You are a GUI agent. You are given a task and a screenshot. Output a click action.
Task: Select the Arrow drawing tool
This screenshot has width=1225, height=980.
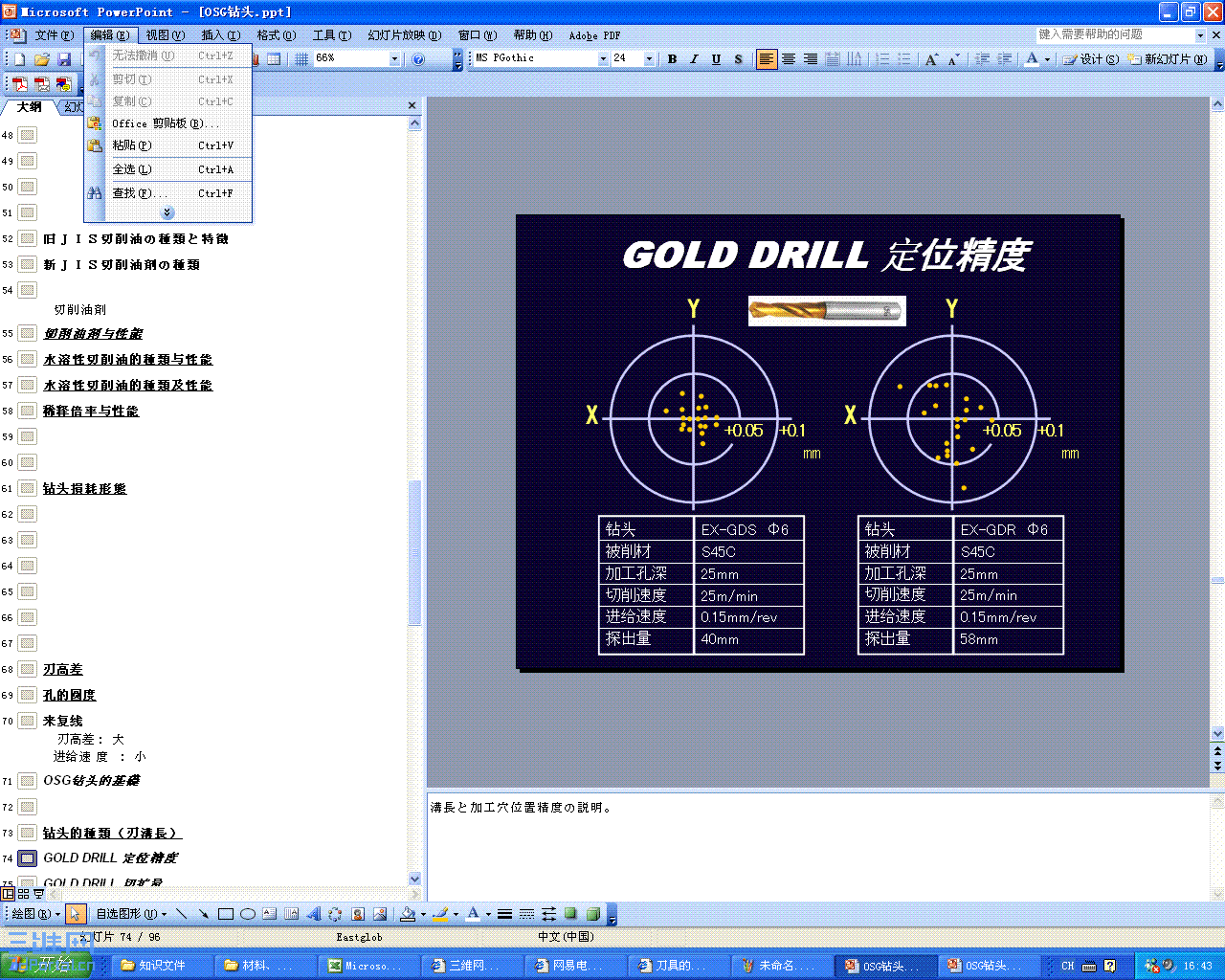203,914
